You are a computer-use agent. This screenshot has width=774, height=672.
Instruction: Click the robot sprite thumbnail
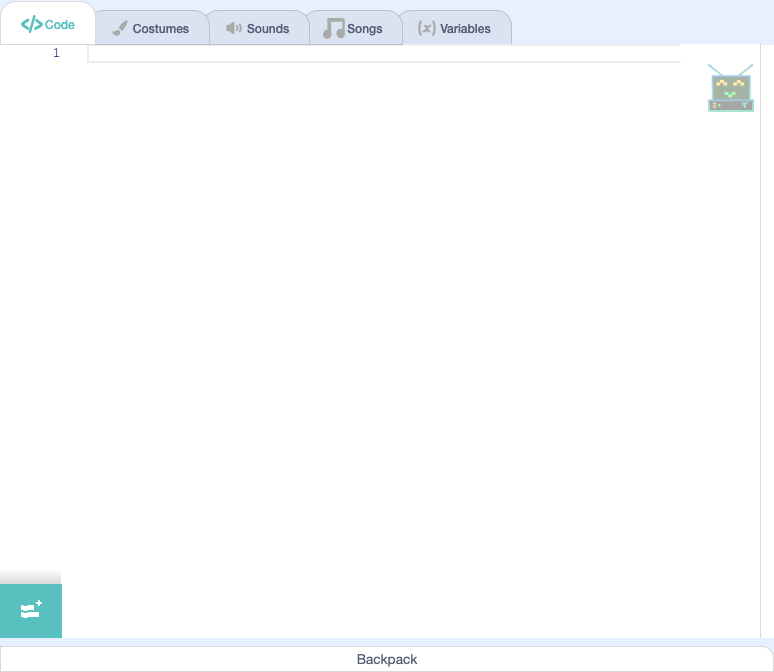[731, 88]
